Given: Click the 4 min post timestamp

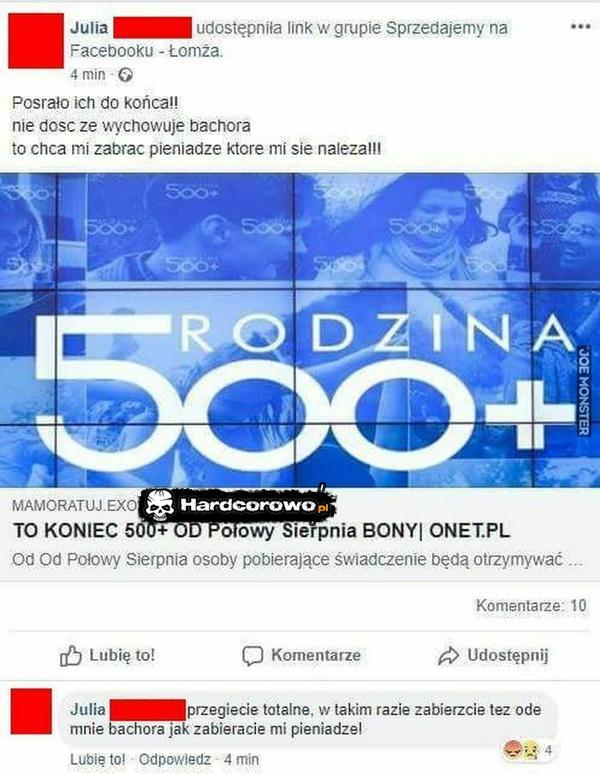Looking at the screenshot, I should 88,75.
